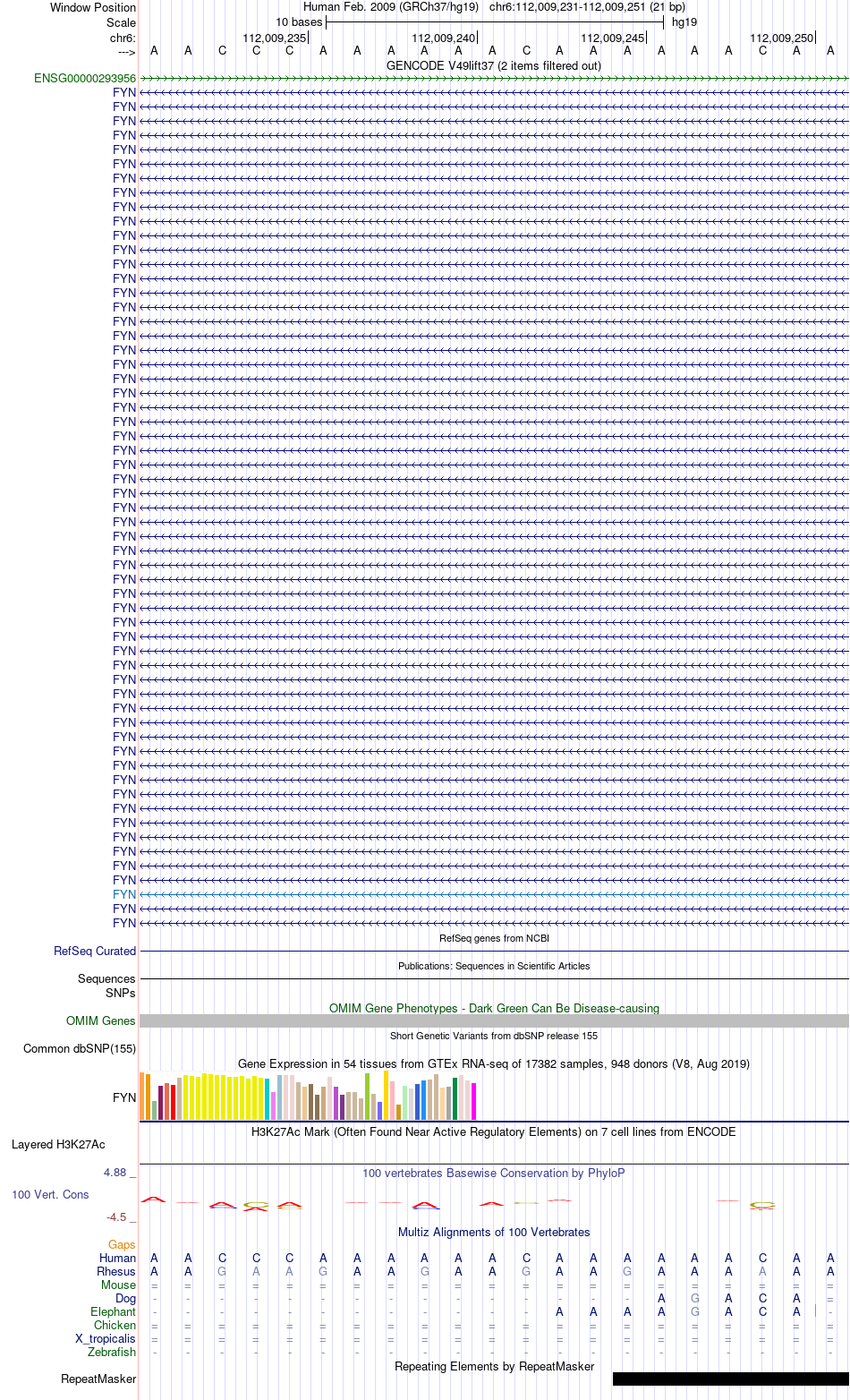Click position marker 112,009,245
Image resolution: width=850 pixels, height=1400 pixels.
613,38
